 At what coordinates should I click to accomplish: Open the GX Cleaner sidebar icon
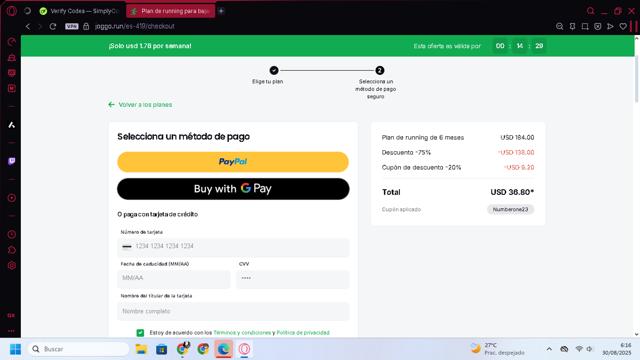click(11, 58)
